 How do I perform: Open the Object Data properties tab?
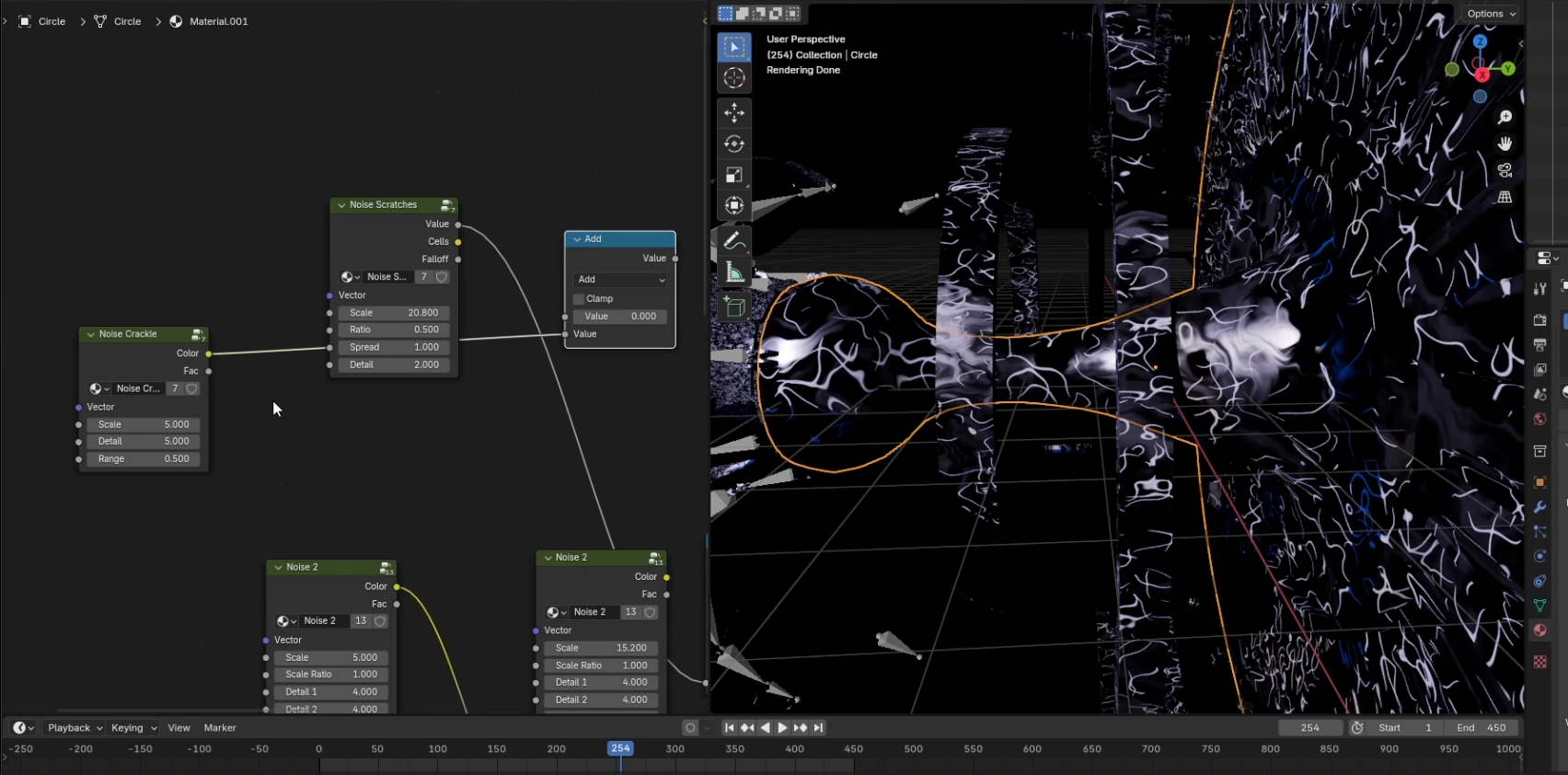tap(1539, 606)
